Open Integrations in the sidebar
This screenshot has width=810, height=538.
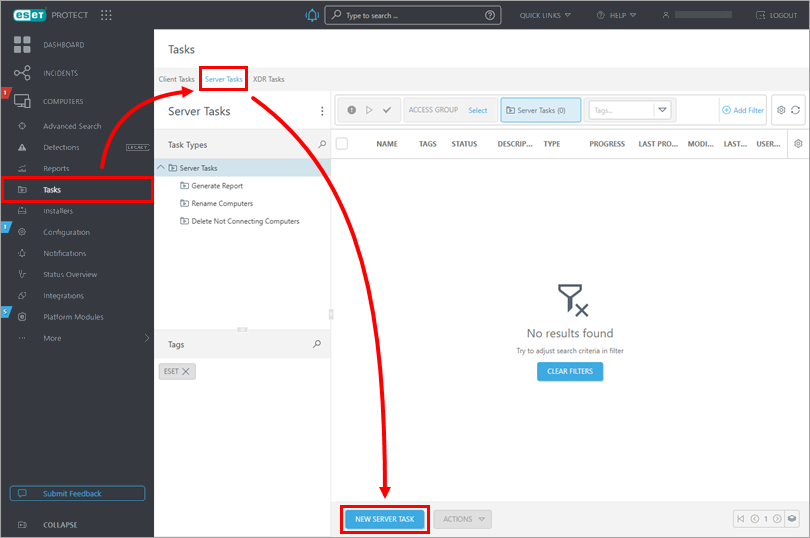(63, 296)
